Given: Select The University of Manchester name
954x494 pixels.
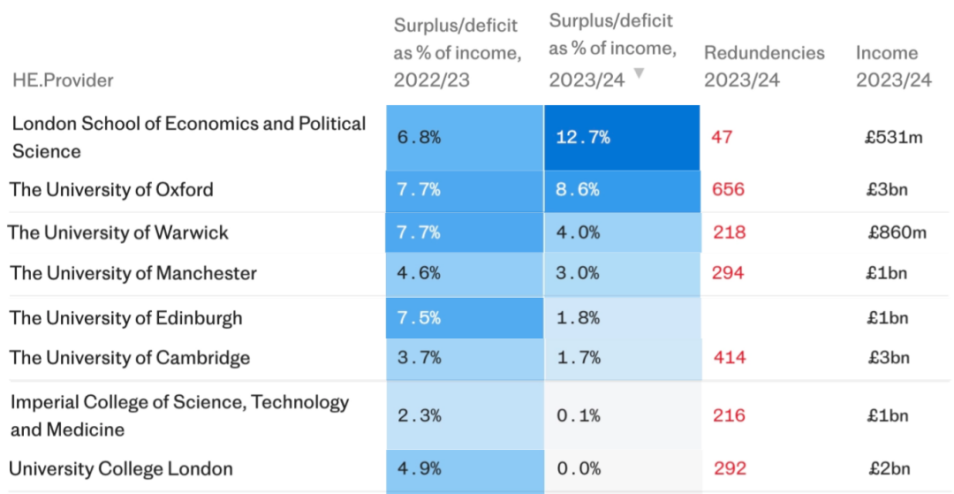Looking at the screenshot, I should click(133, 273).
